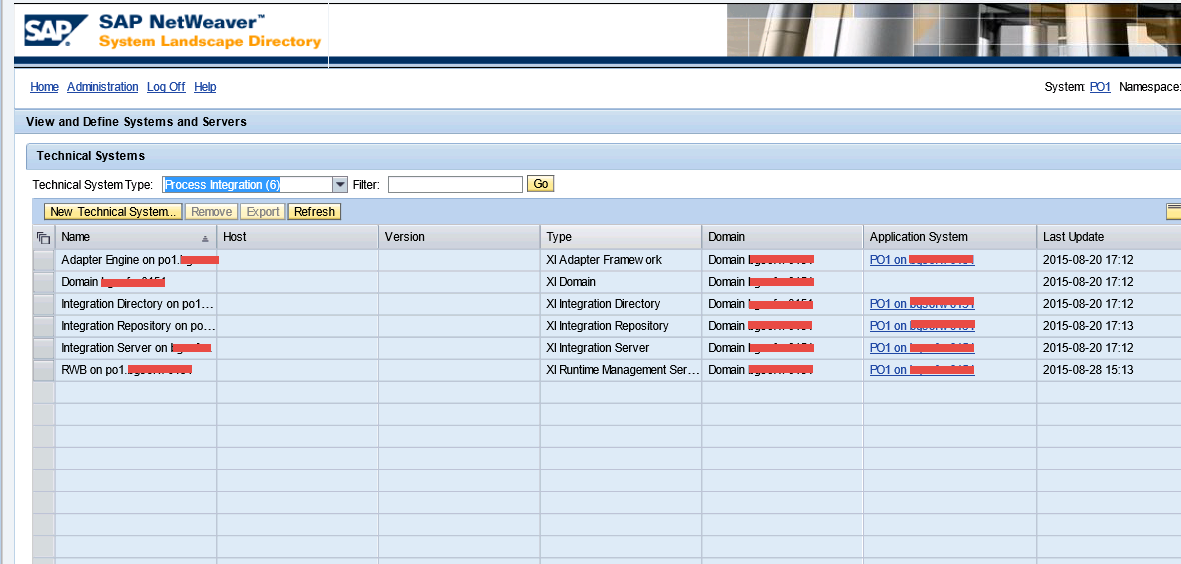Click 'Integration Repository on po…' name cell
The height and width of the screenshot is (564, 1181).
click(136, 325)
